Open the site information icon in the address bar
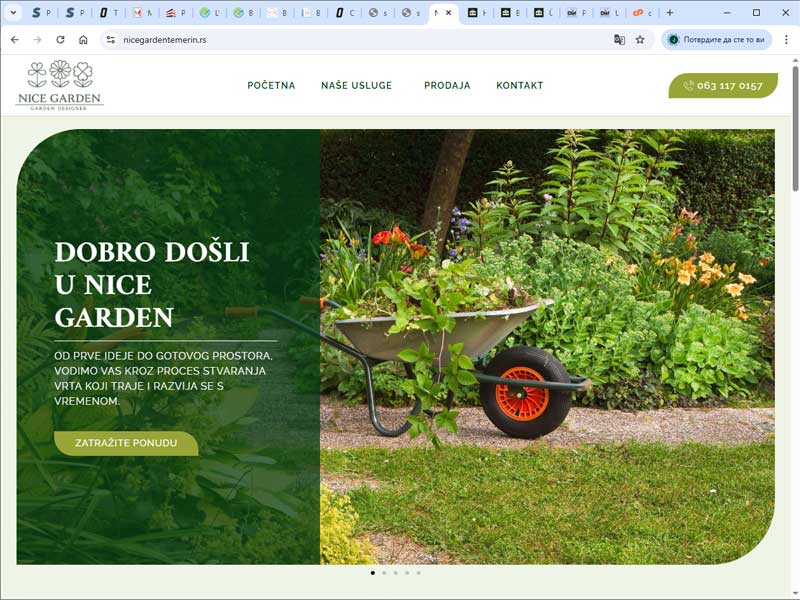The image size is (800, 600). coord(111,40)
